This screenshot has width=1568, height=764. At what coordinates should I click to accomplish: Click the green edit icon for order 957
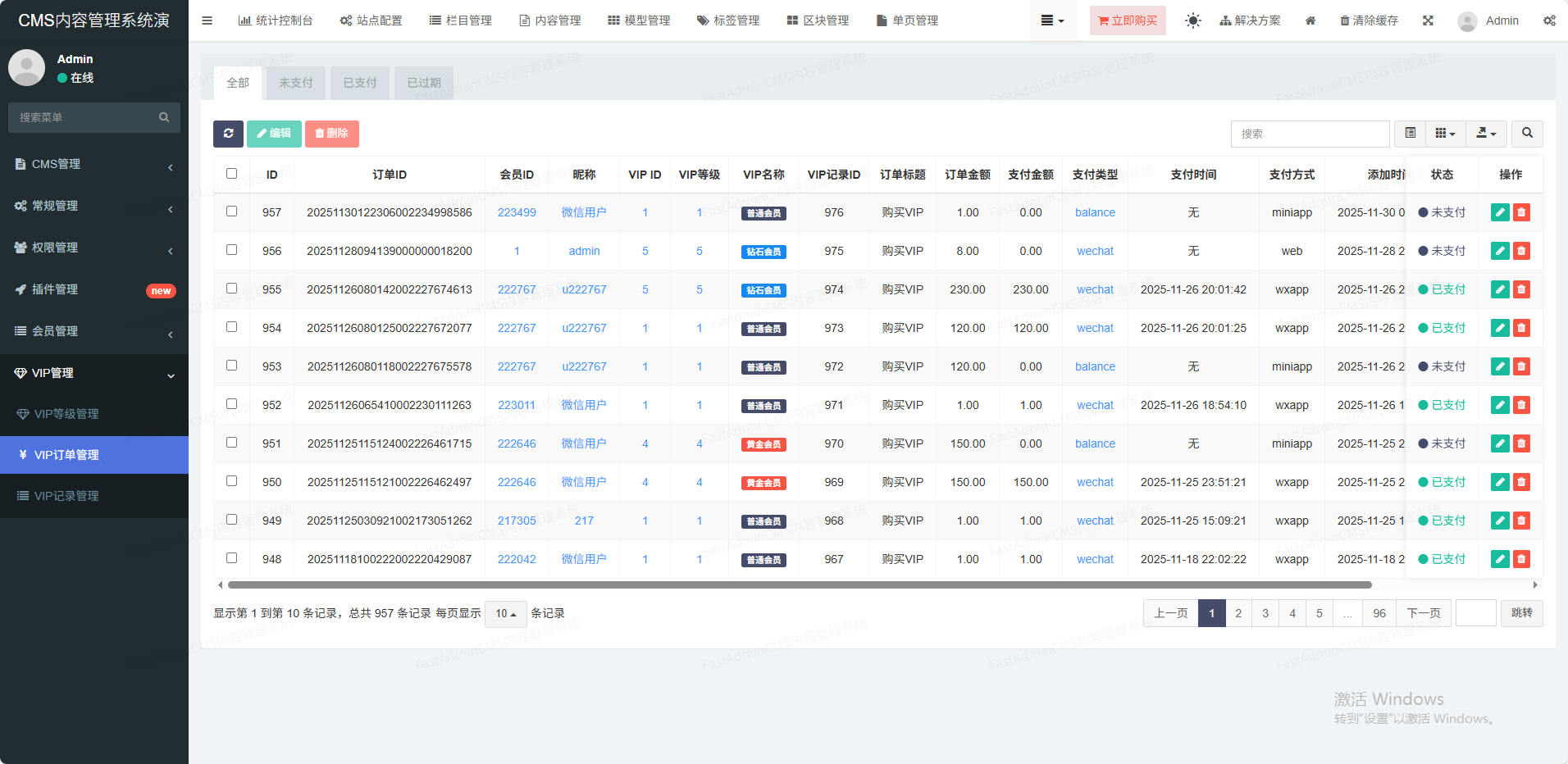point(1500,212)
